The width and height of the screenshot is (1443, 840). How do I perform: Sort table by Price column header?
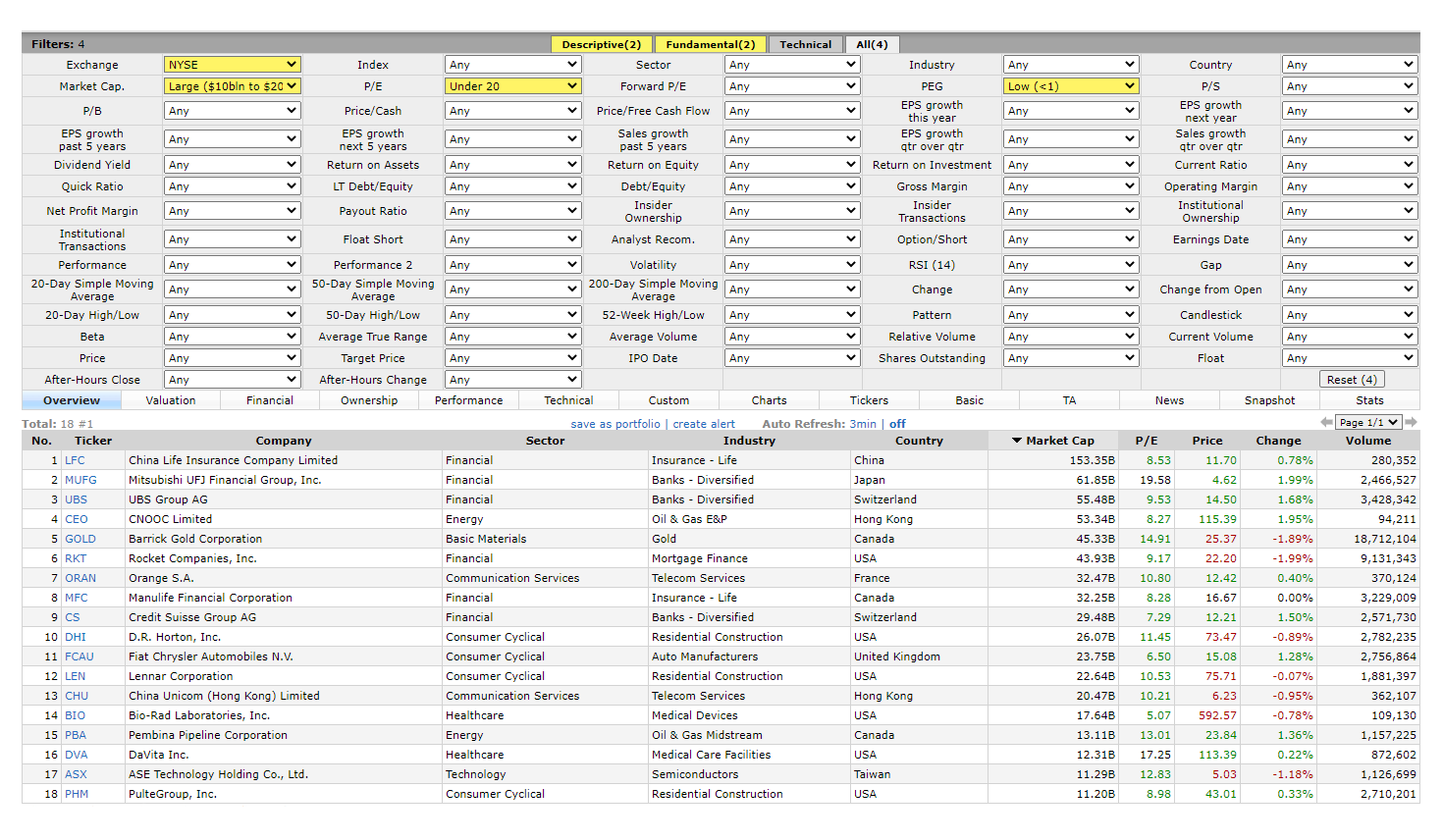[x=1207, y=441]
